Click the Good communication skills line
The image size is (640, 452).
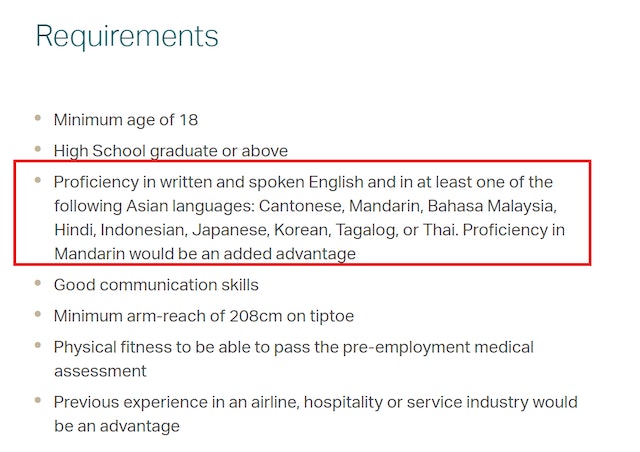point(156,285)
